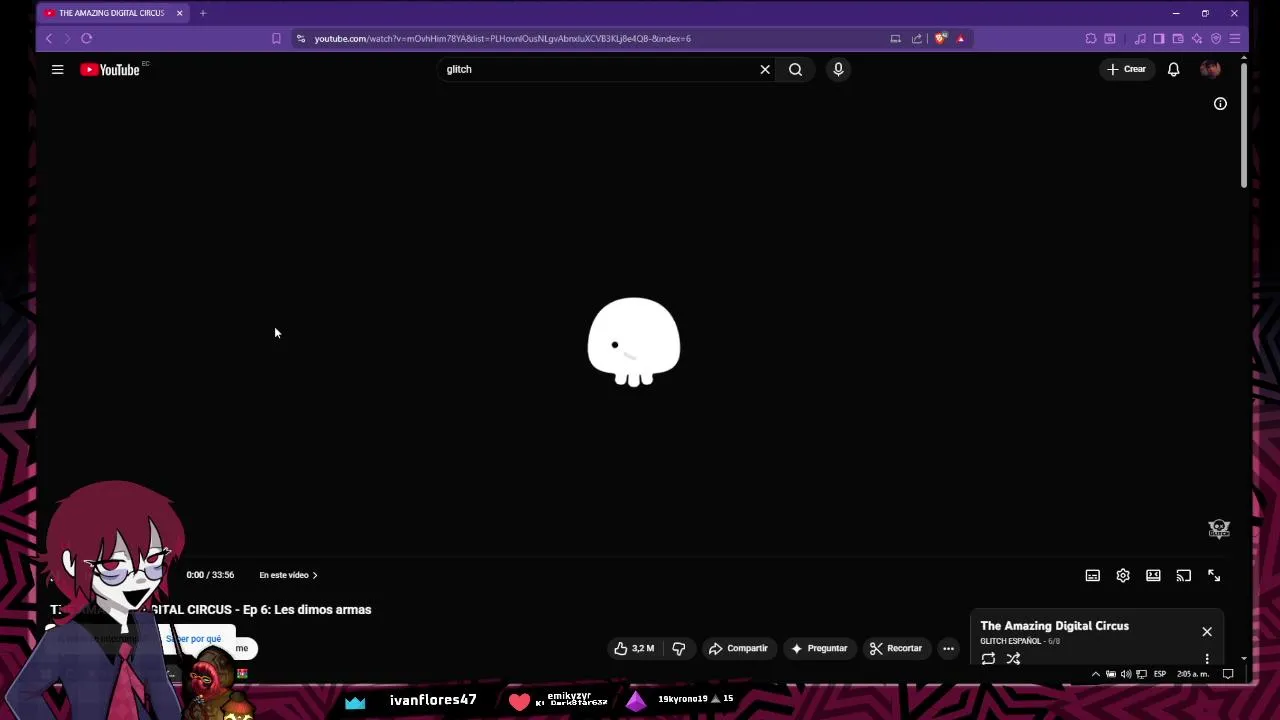Clear the 'glitch' search text

tap(765, 69)
